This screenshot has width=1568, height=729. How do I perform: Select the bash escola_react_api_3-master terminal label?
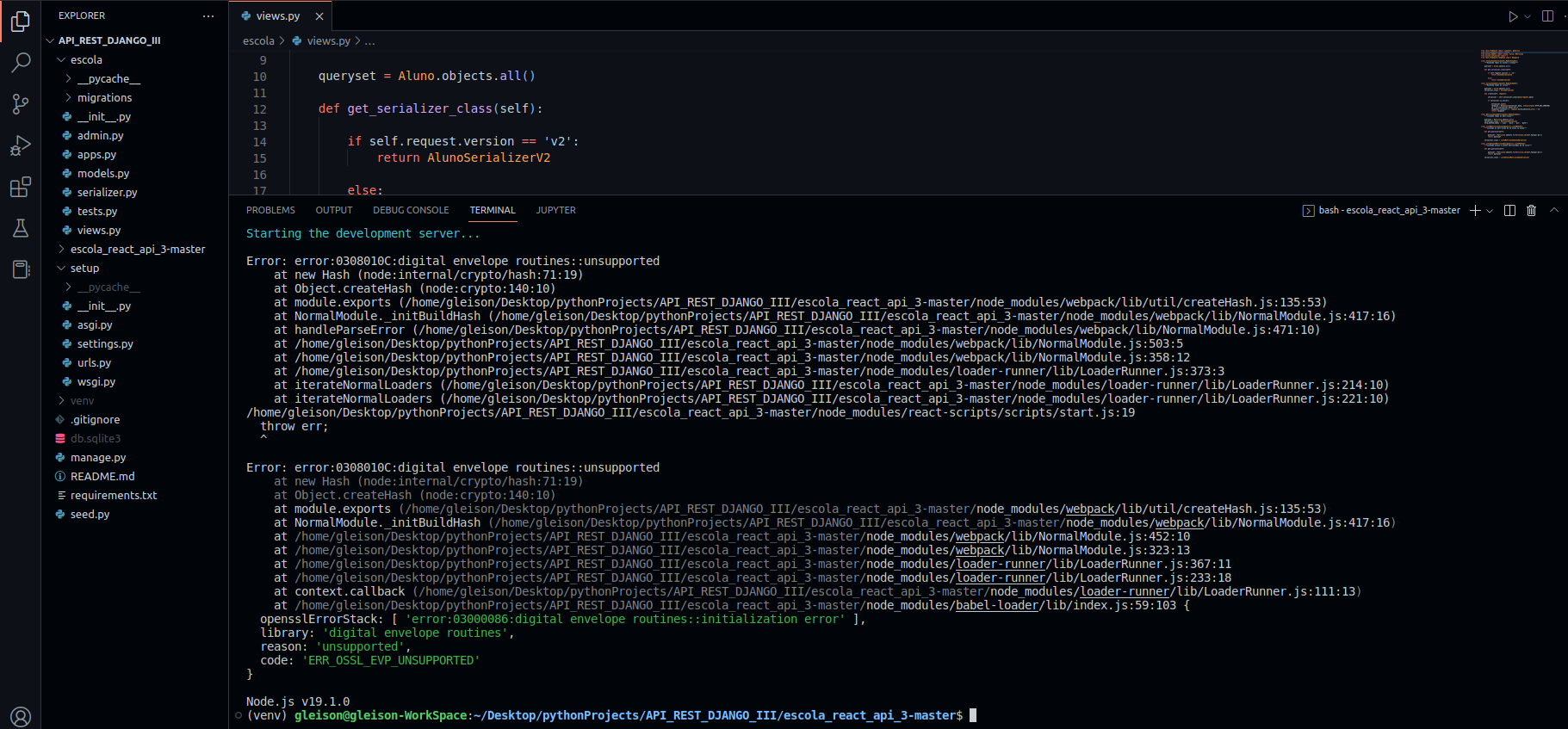pos(1381,210)
